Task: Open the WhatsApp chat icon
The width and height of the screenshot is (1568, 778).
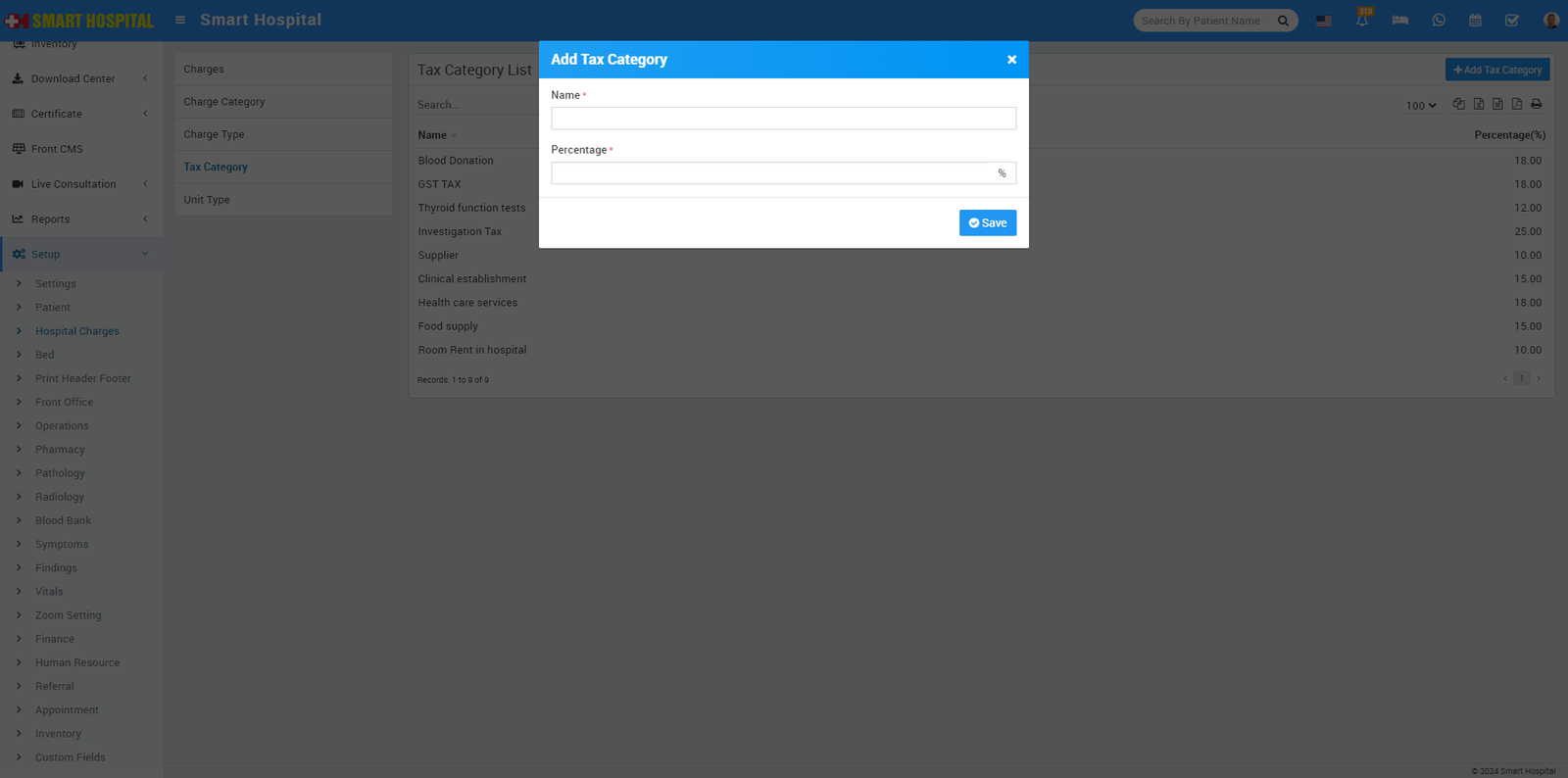Action: 1438,21
